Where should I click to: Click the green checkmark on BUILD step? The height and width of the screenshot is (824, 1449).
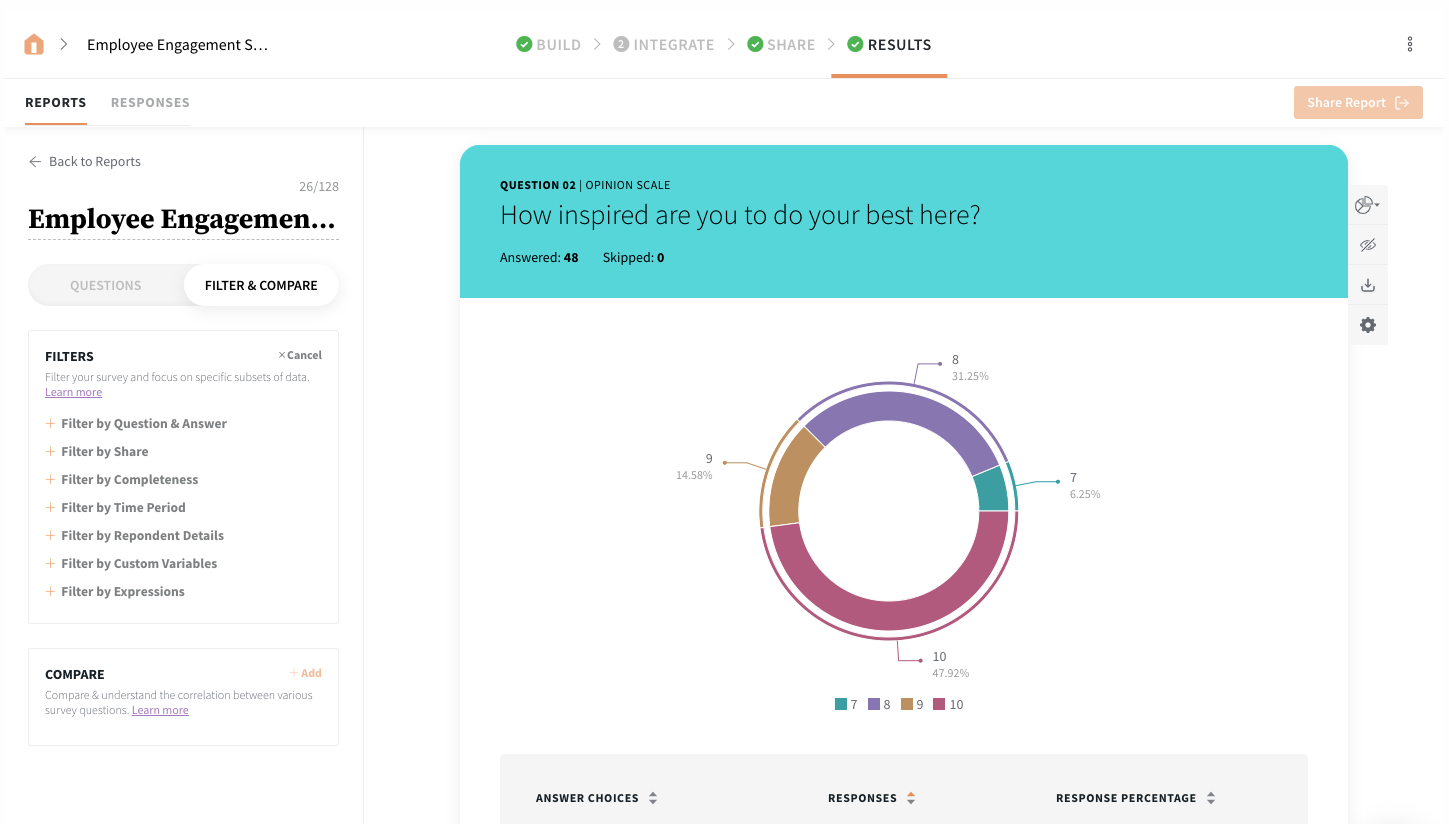522,44
